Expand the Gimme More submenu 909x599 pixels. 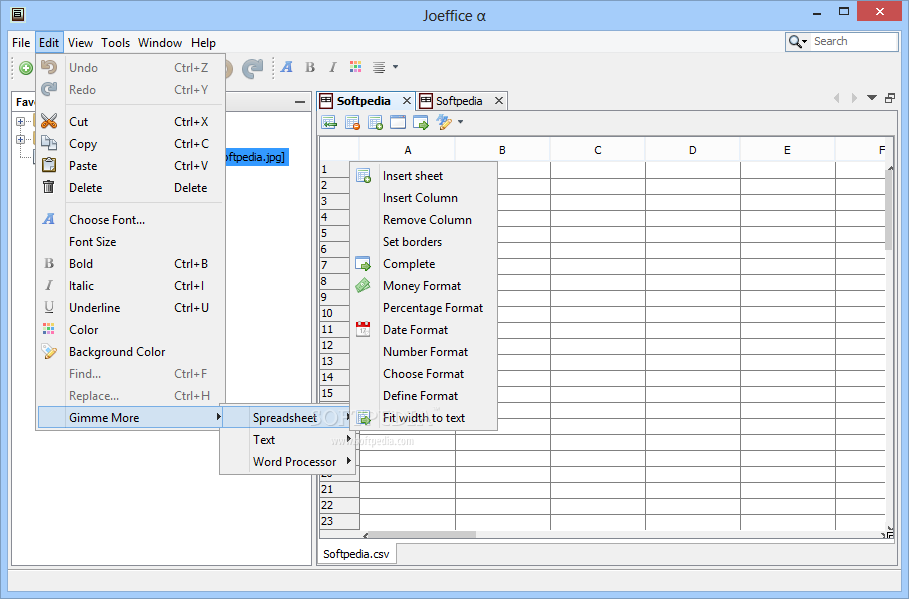pyautogui.click(x=130, y=418)
